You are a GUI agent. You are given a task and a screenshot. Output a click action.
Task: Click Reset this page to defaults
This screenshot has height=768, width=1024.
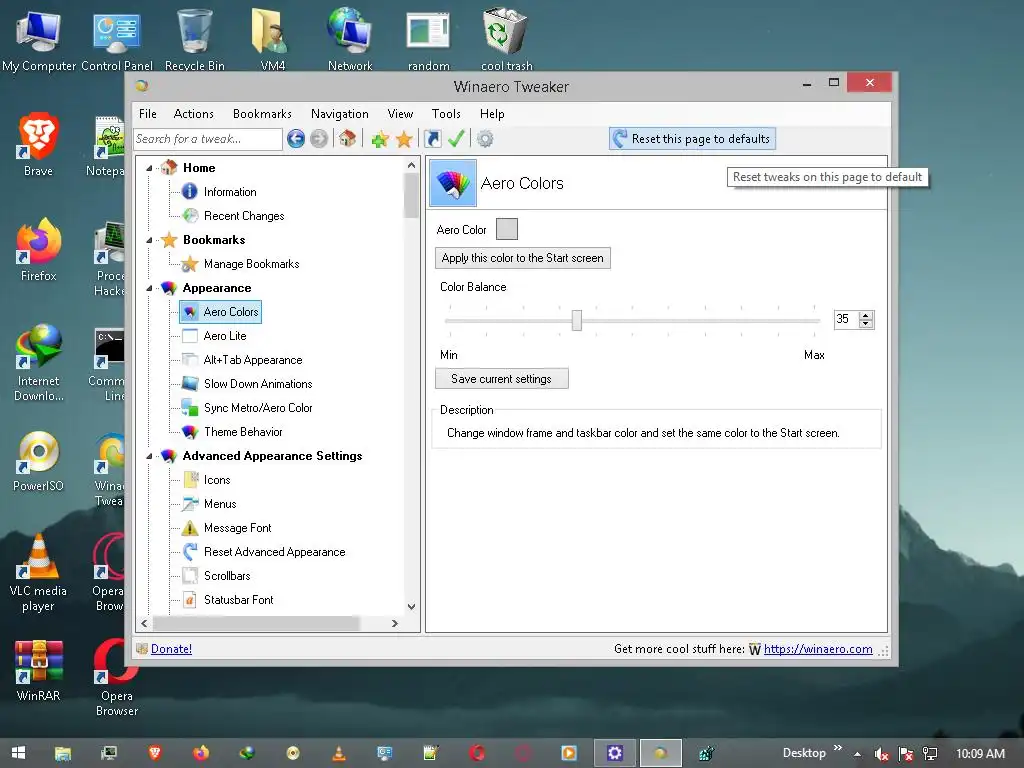692,138
